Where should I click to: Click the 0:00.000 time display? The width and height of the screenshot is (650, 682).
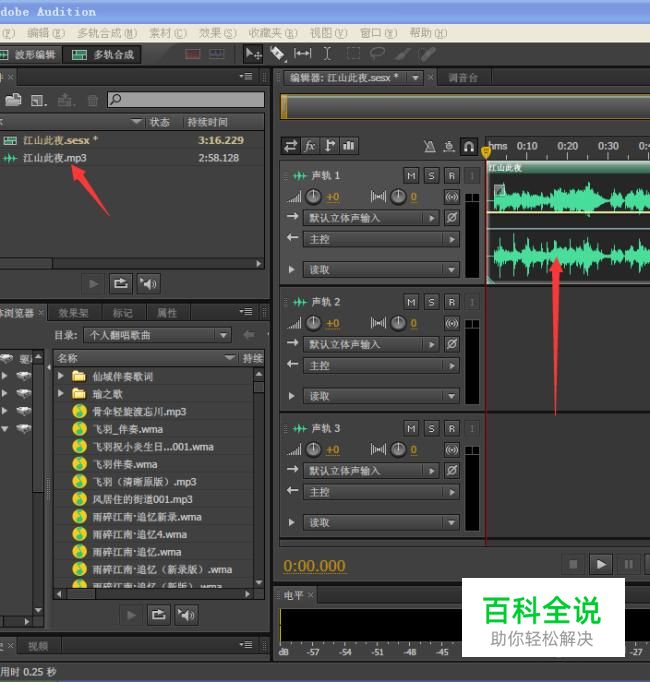point(315,566)
